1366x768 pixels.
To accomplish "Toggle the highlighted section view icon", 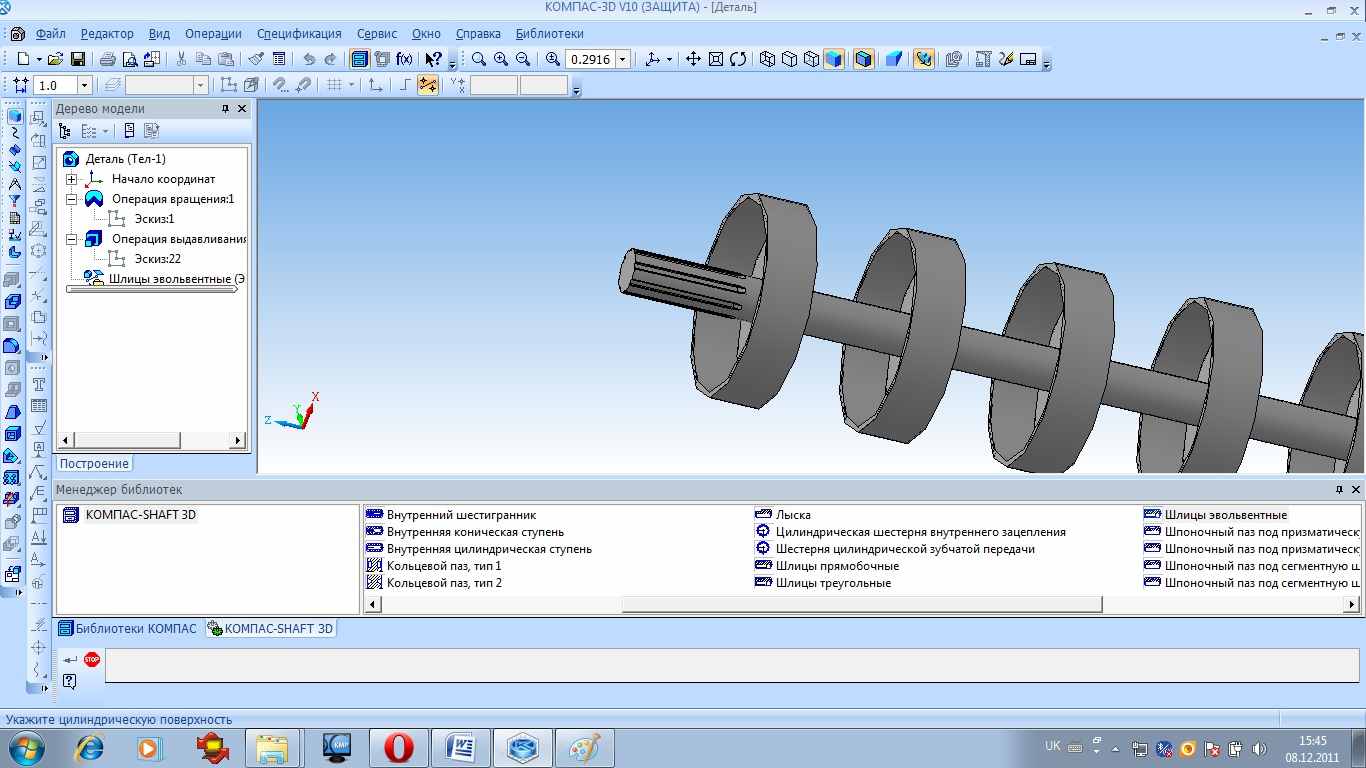I will pos(923,59).
